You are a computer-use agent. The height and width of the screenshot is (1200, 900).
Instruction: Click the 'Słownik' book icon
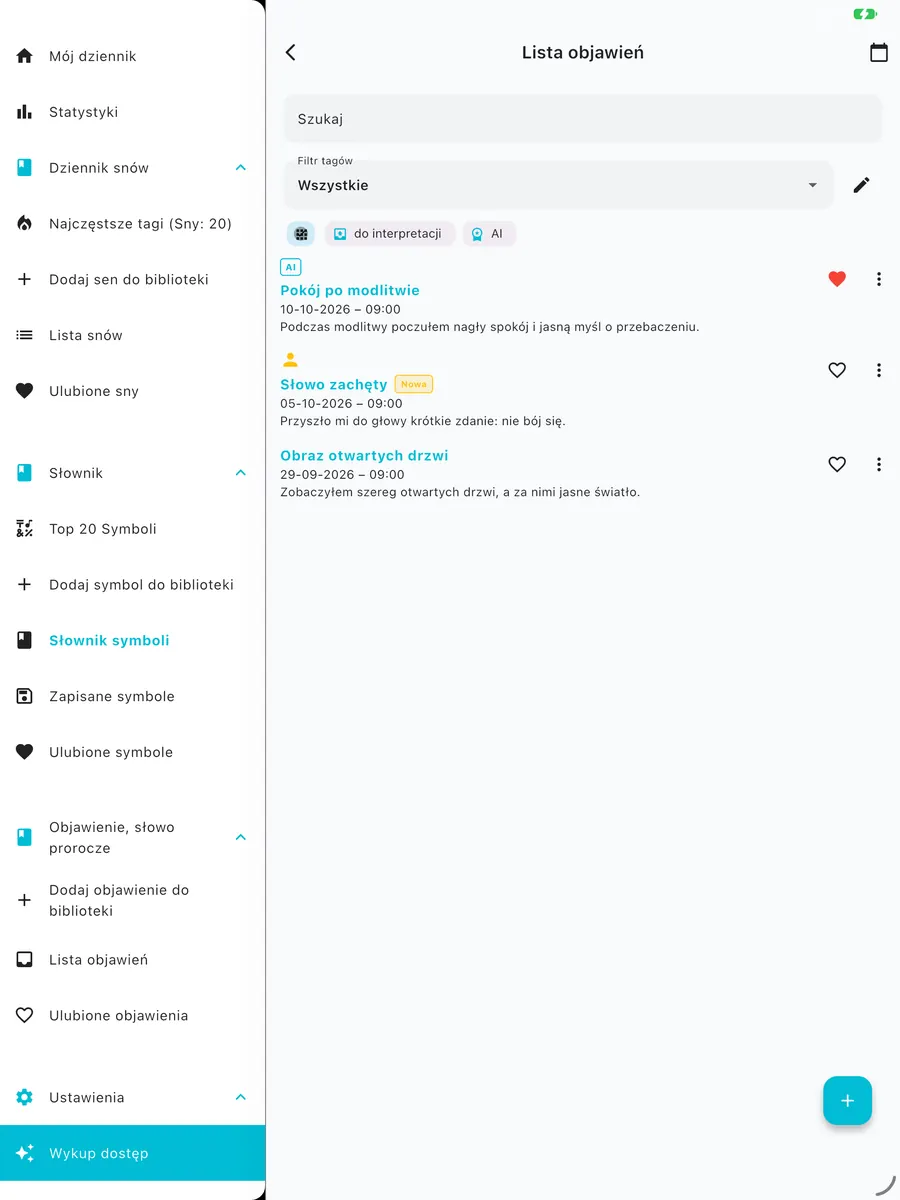25,473
